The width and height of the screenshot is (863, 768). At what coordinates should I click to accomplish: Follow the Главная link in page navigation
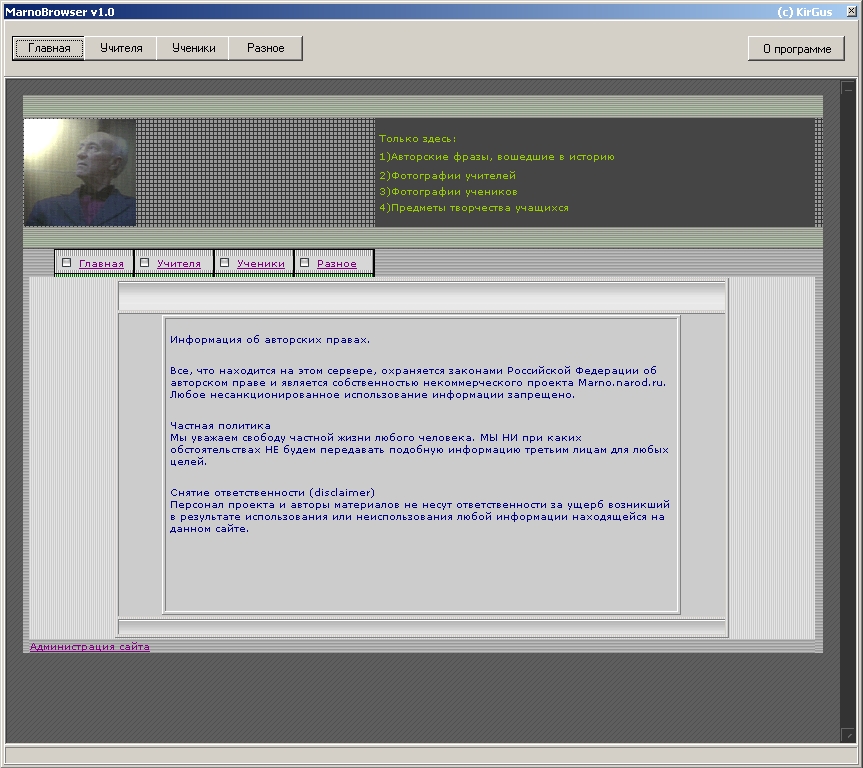101,264
